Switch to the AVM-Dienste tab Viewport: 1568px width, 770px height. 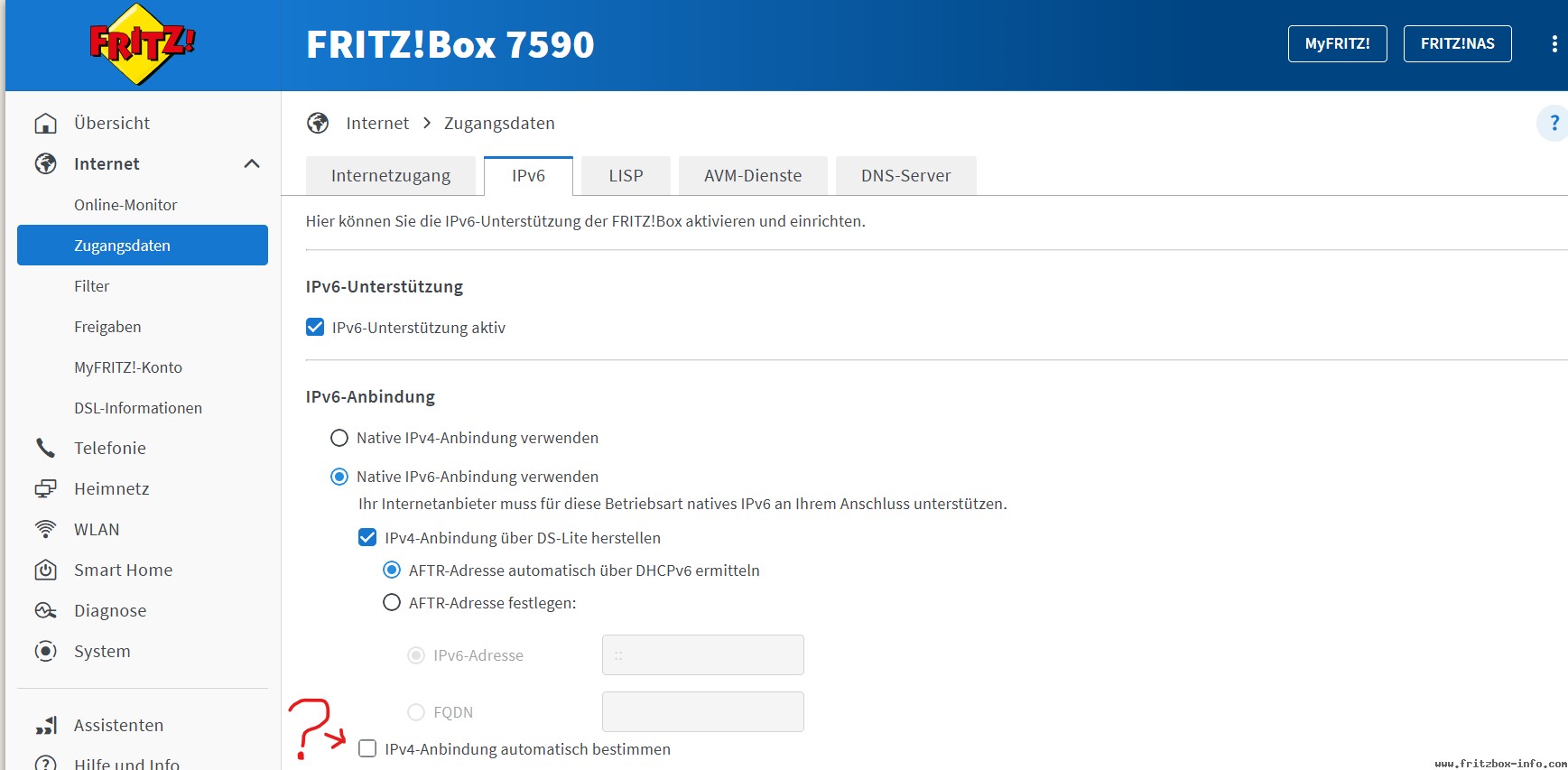753,176
